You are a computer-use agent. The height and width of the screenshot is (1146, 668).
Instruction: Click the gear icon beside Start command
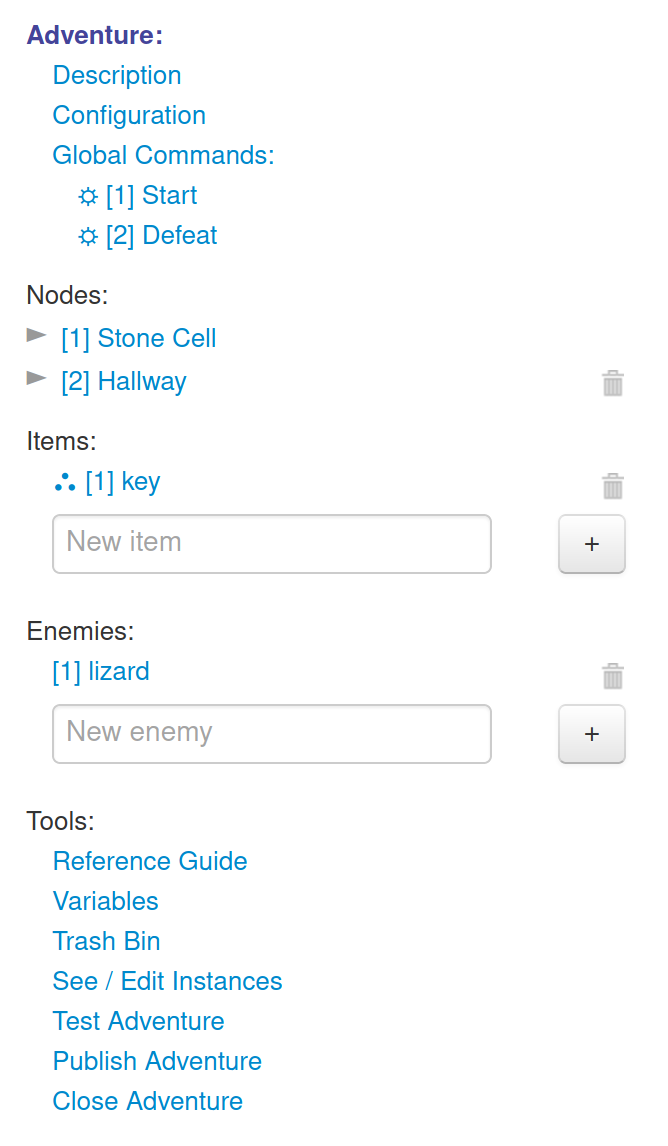[x=88, y=197]
